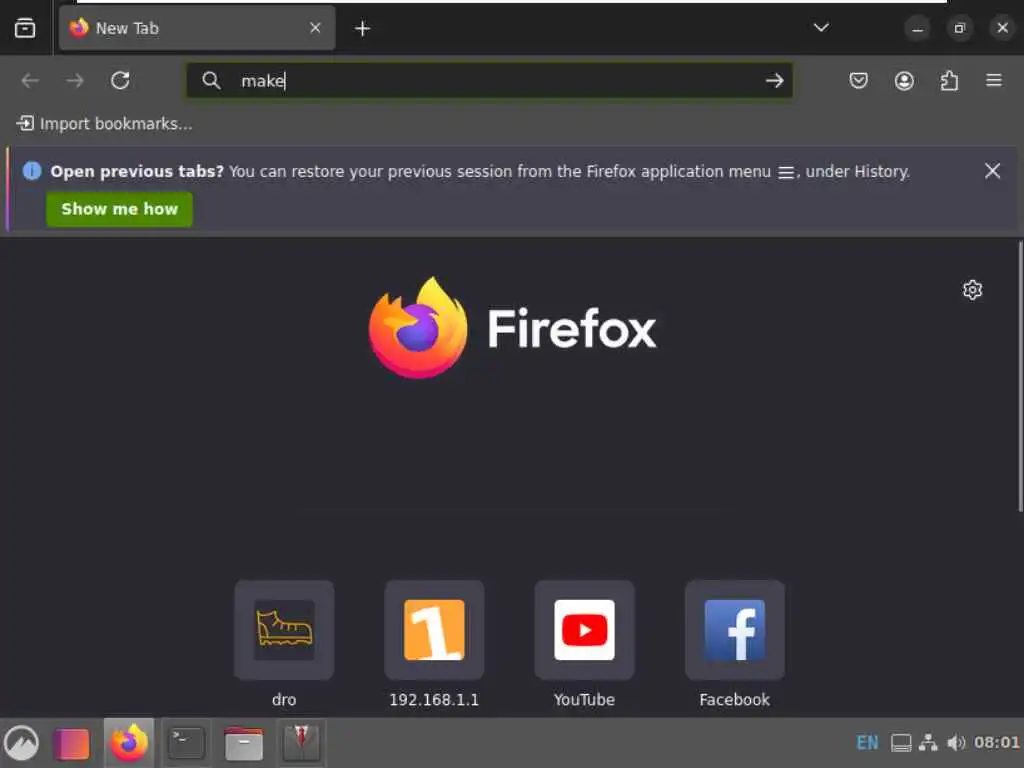This screenshot has height=768, width=1024.
Task: Click the blue info icon in notification bar
Action: click(32, 171)
